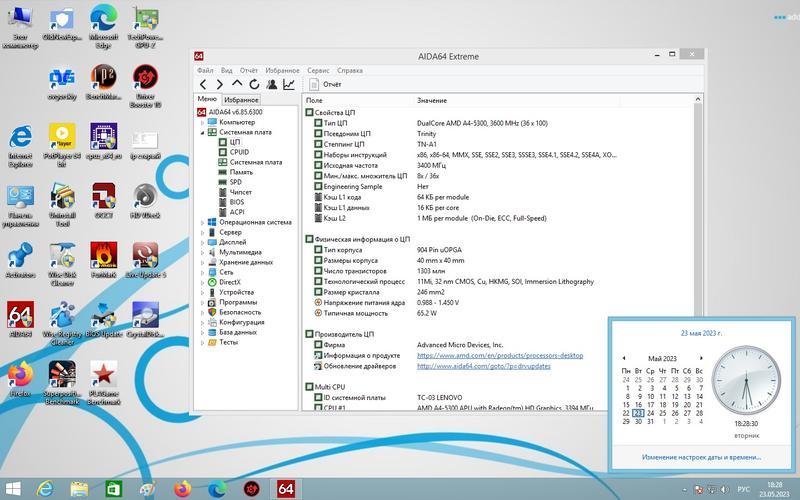Select CPUID item in the tree

tap(239, 152)
